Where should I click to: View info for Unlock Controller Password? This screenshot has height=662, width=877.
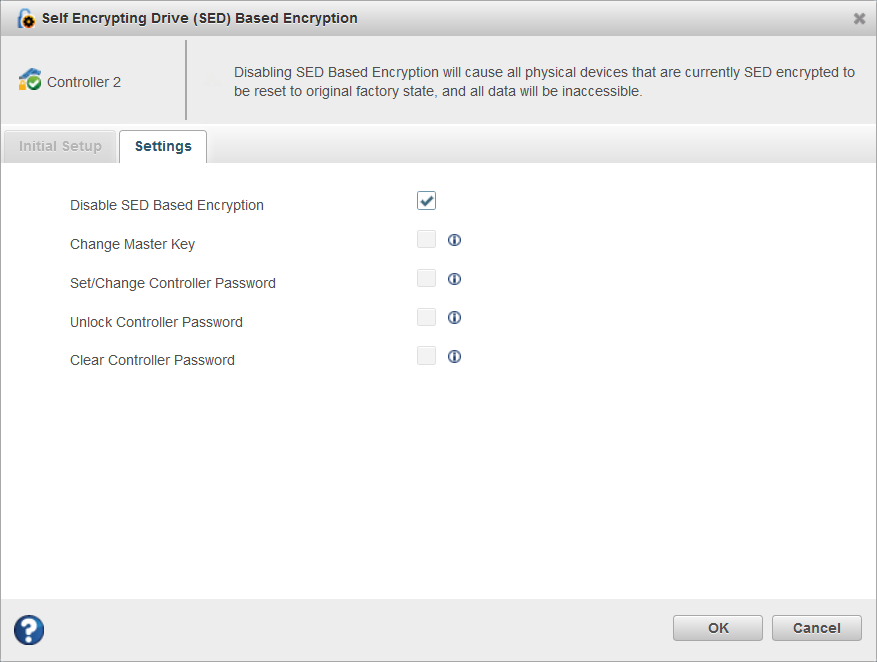(x=454, y=317)
